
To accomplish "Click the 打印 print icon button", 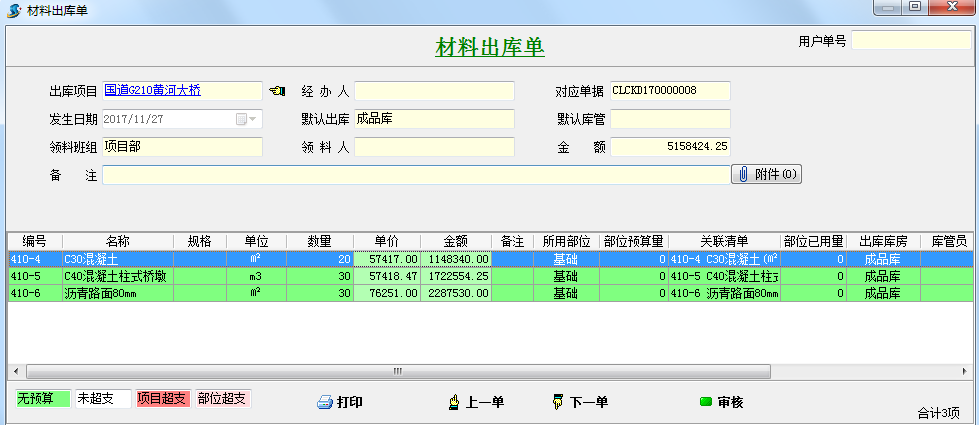I will [x=339, y=402].
